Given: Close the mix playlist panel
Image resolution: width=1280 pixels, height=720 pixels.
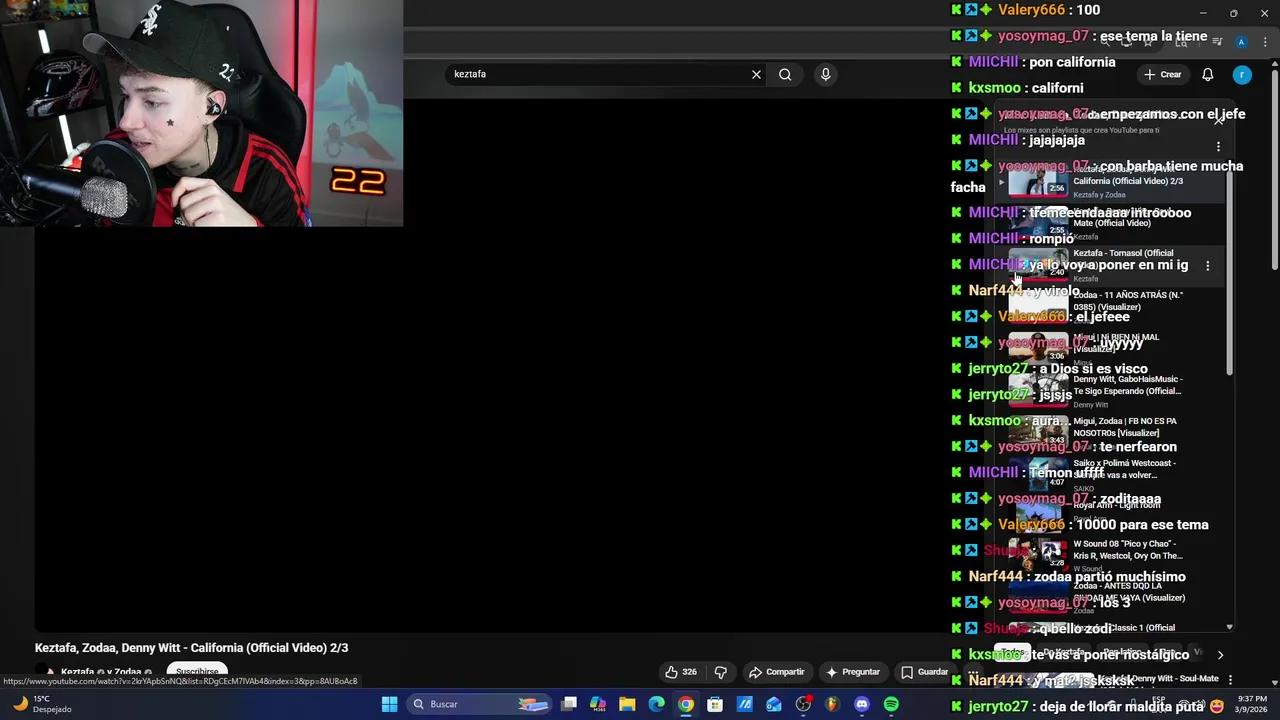Looking at the screenshot, I should pyautogui.click(x=1219, y=119).
